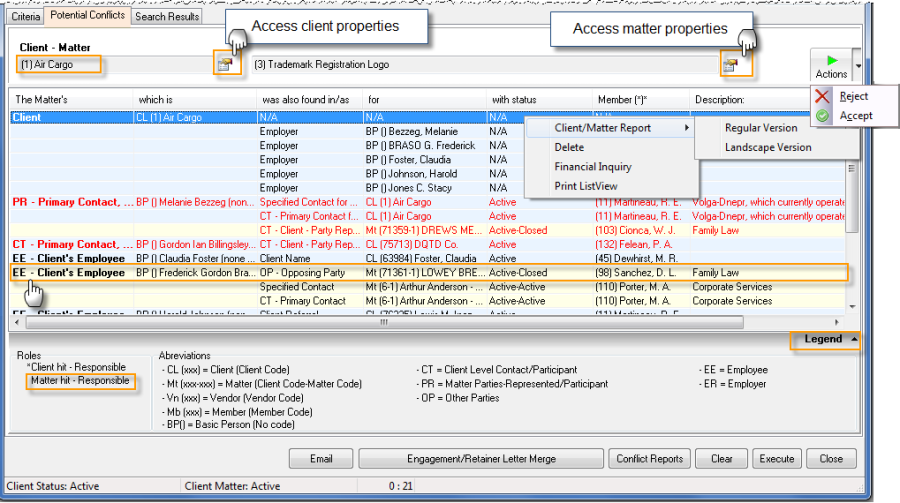The height and width of the screenshot is (503, 900).
Task: Click the Execute button
Action: [x=777, y=459]
